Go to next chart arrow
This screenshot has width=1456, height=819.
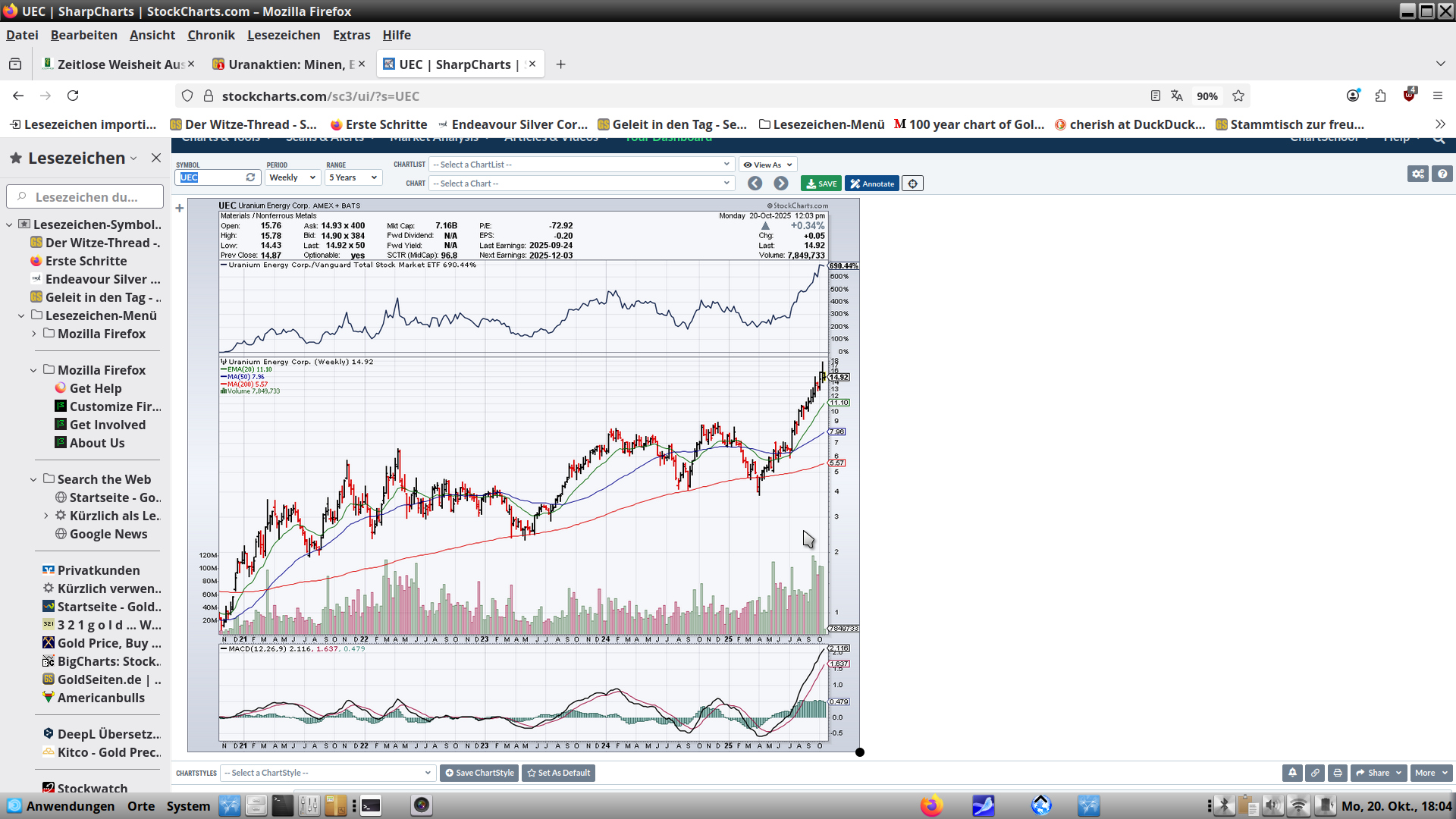(780, 184)
